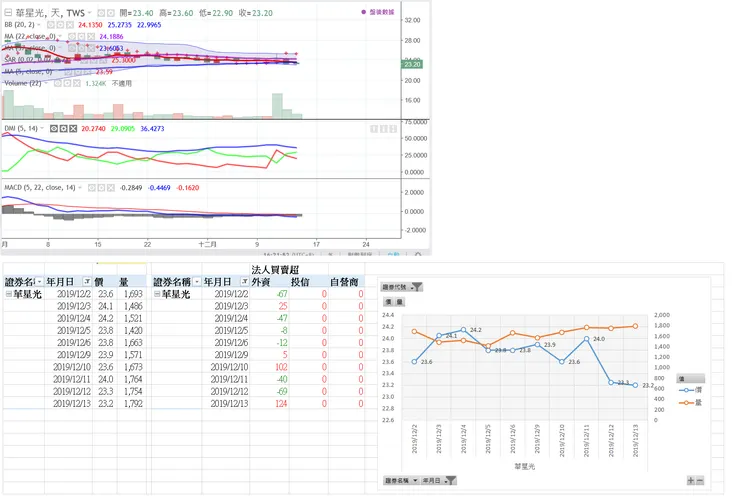Delete the MA (22, close, 0) indicator
740x504 pixels.
pos(91,36)
